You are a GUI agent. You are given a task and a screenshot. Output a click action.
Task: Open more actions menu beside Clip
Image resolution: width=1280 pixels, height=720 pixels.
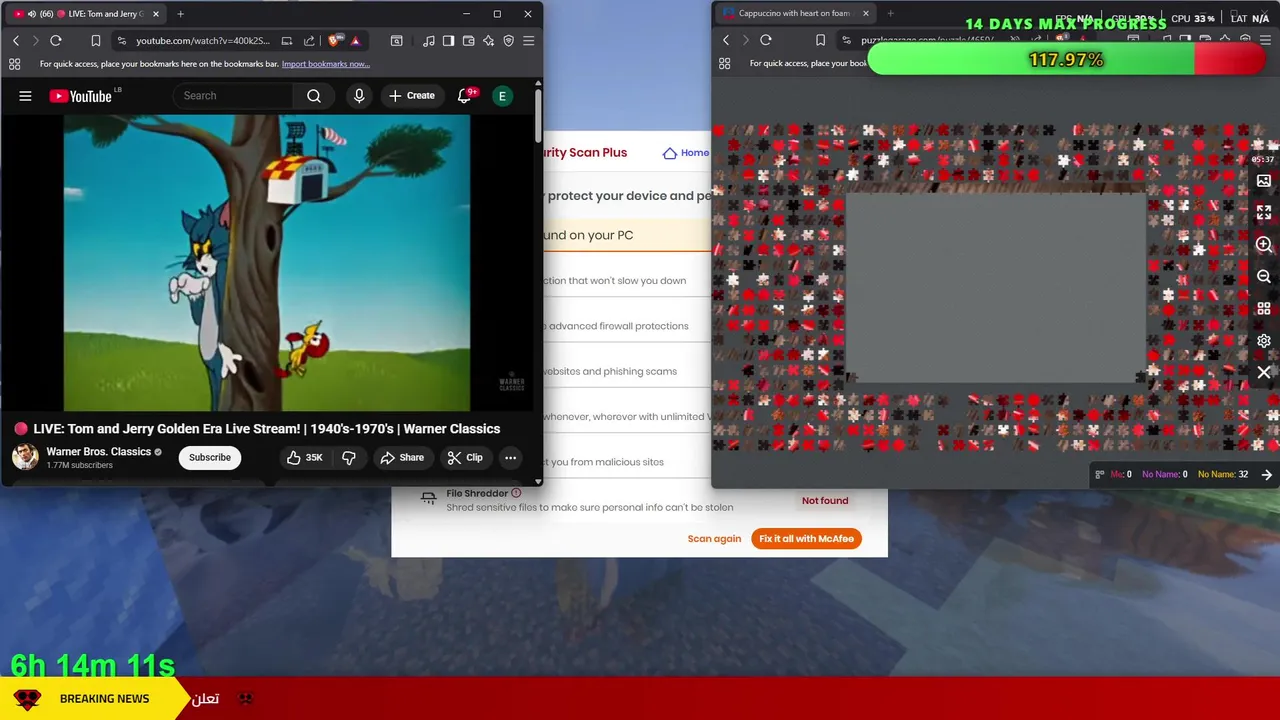click(510, 457)
